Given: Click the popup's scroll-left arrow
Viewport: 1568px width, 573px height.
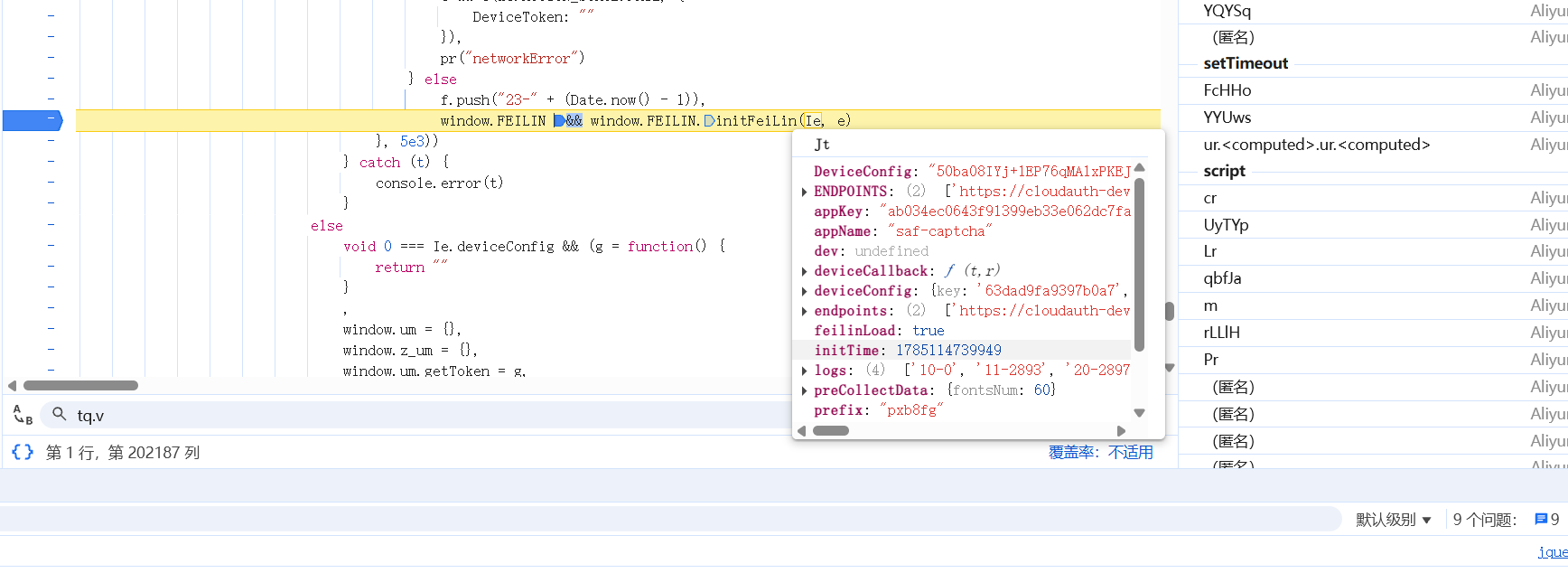Looking at the screenshot, I should [x=801, y=431].
